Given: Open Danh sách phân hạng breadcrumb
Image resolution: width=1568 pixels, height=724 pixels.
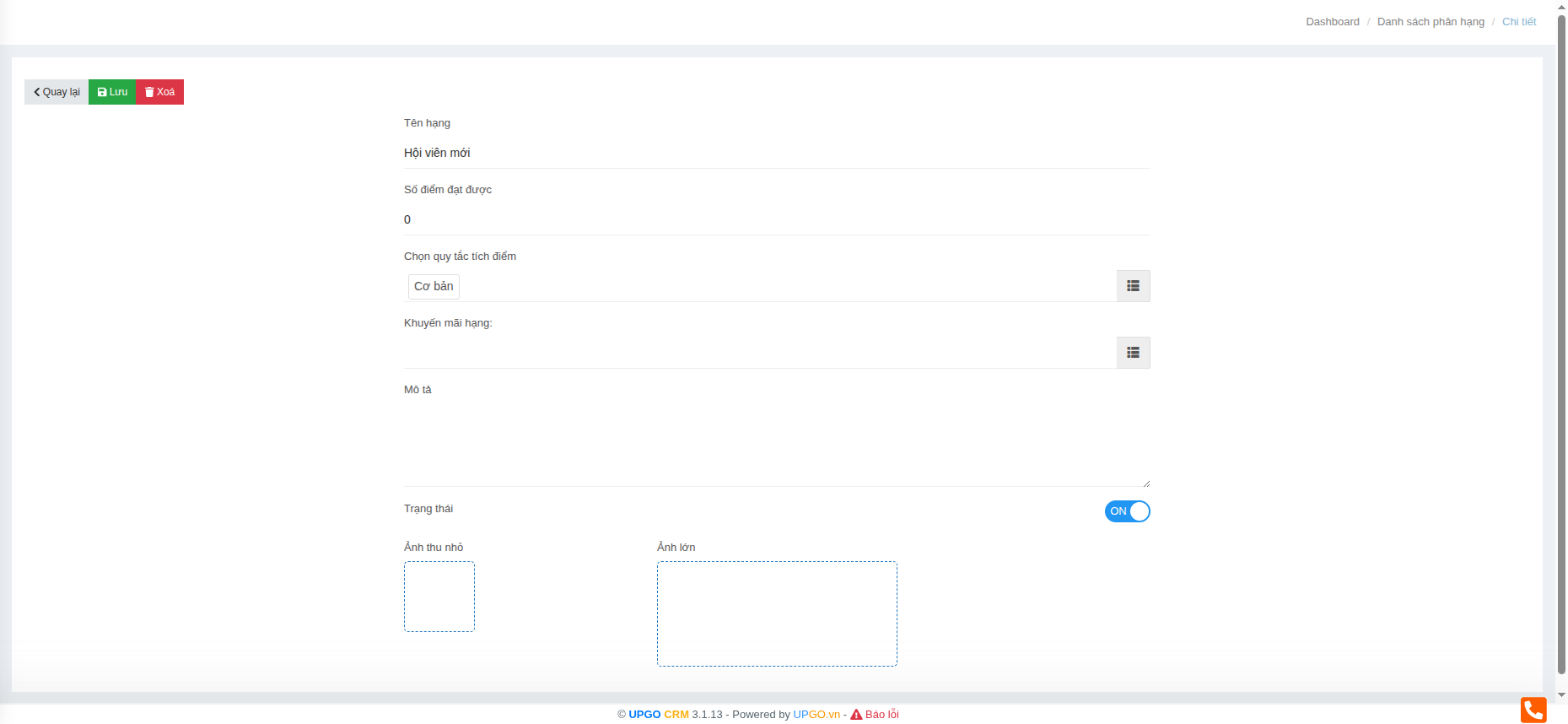Looking at the screenshot, I should tap(1430, 22).
